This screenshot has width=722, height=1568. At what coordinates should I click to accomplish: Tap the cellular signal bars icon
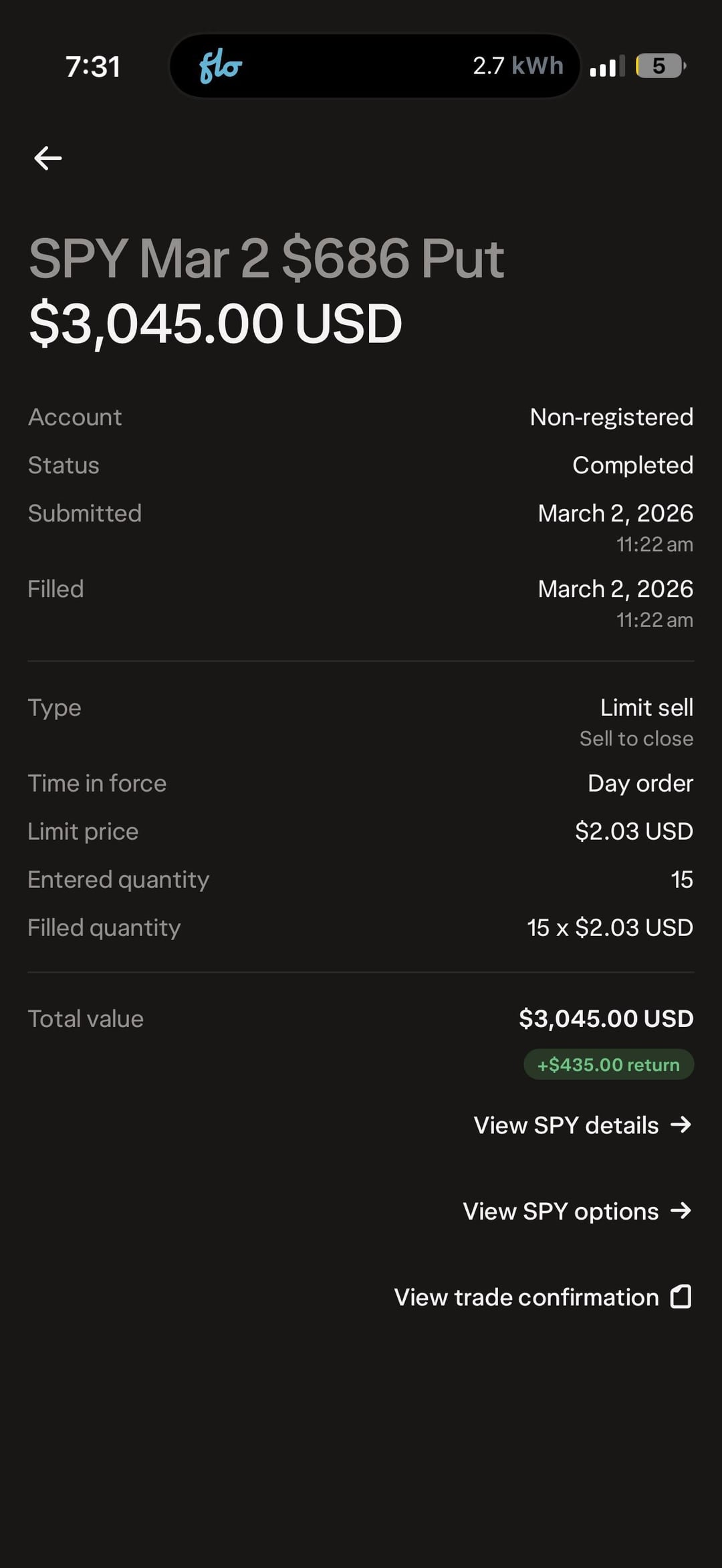607,67
